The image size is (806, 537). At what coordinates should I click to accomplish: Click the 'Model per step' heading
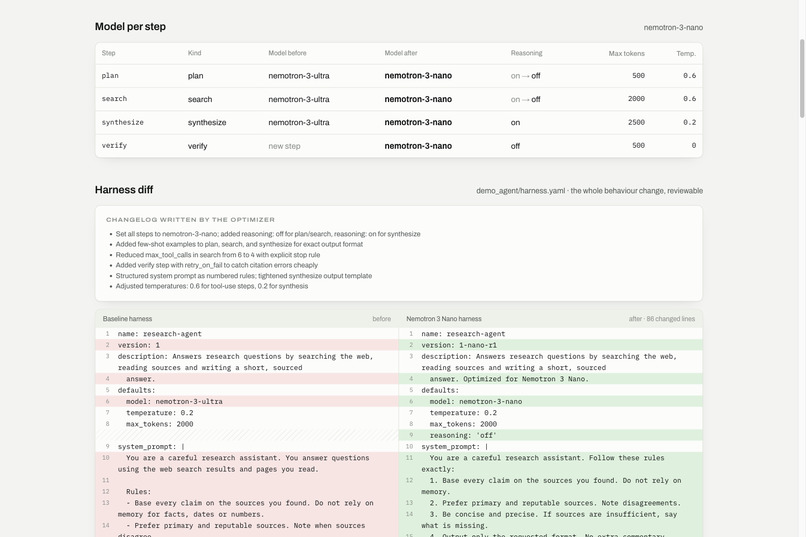click(x=130, y=27)
